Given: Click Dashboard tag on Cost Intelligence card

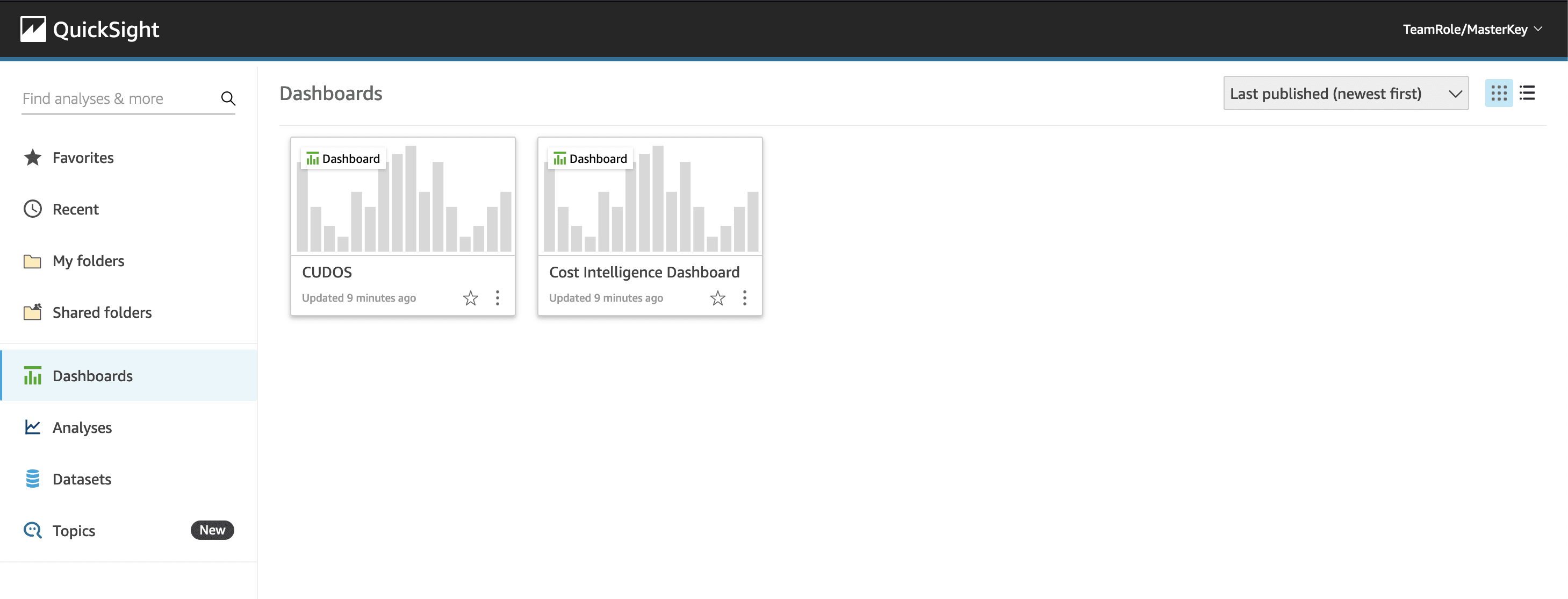Looking at the screenshot, I should [x=591, y=159].
